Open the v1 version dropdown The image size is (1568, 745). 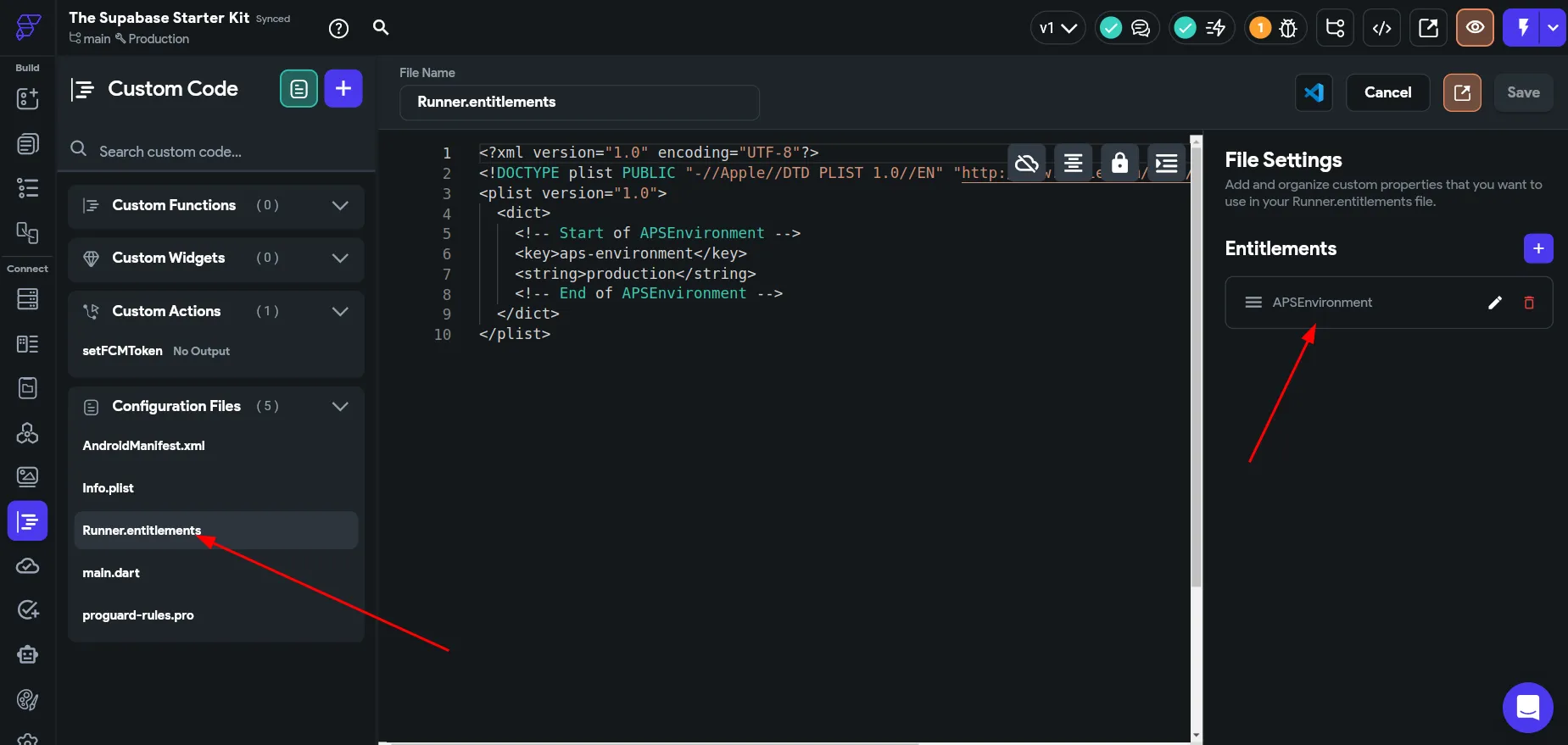(1057, 28)
